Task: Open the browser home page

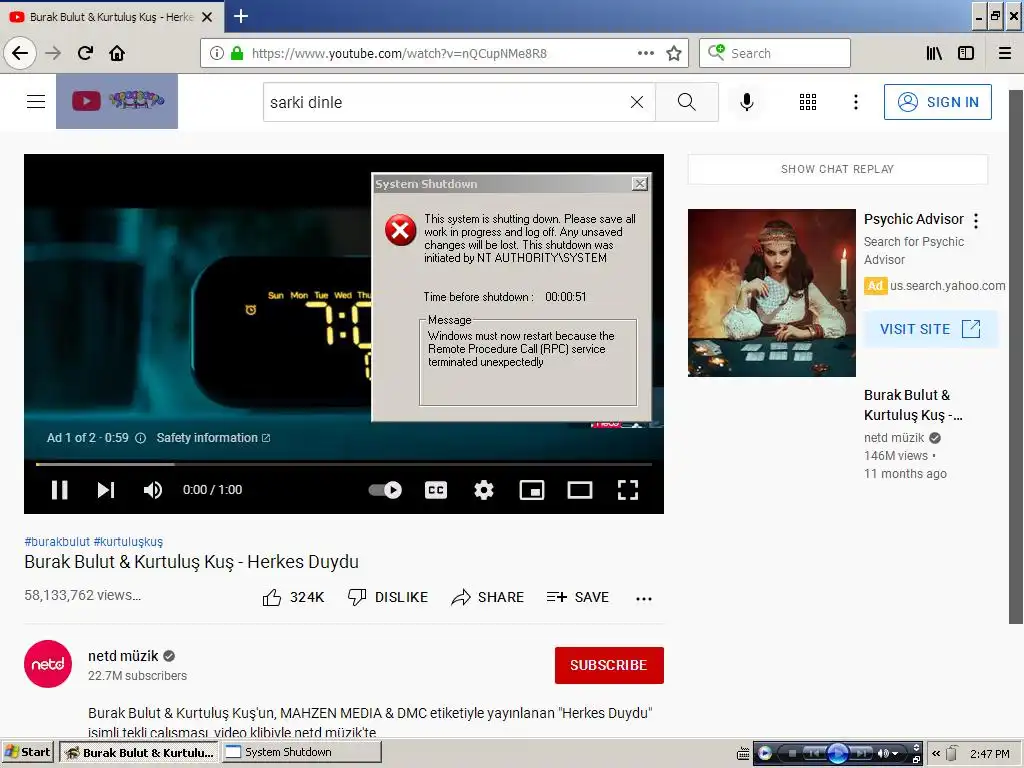Action: click(117, 53)
